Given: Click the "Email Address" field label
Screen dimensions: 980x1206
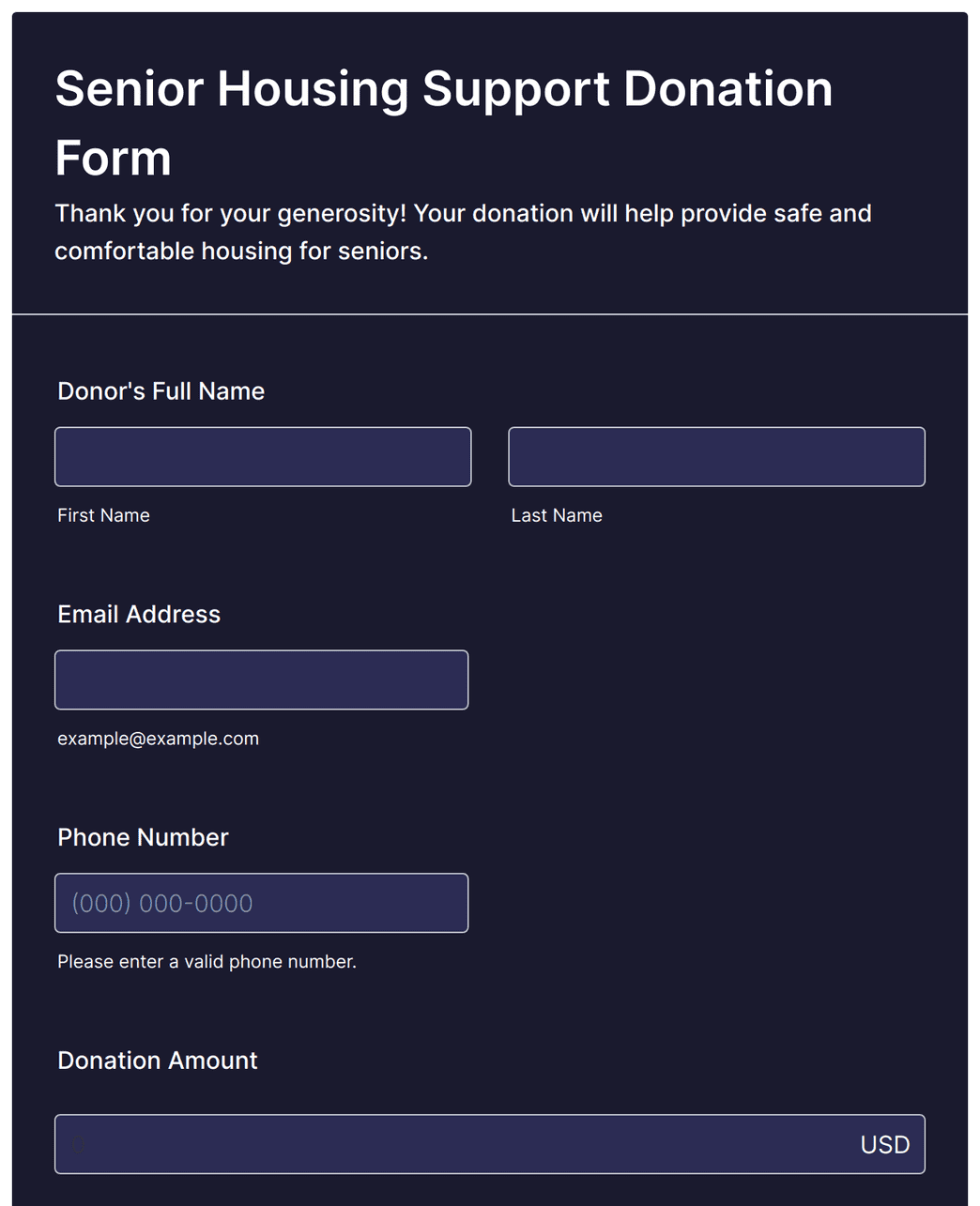Looking at the screenshot, I should tap(139, 614).
